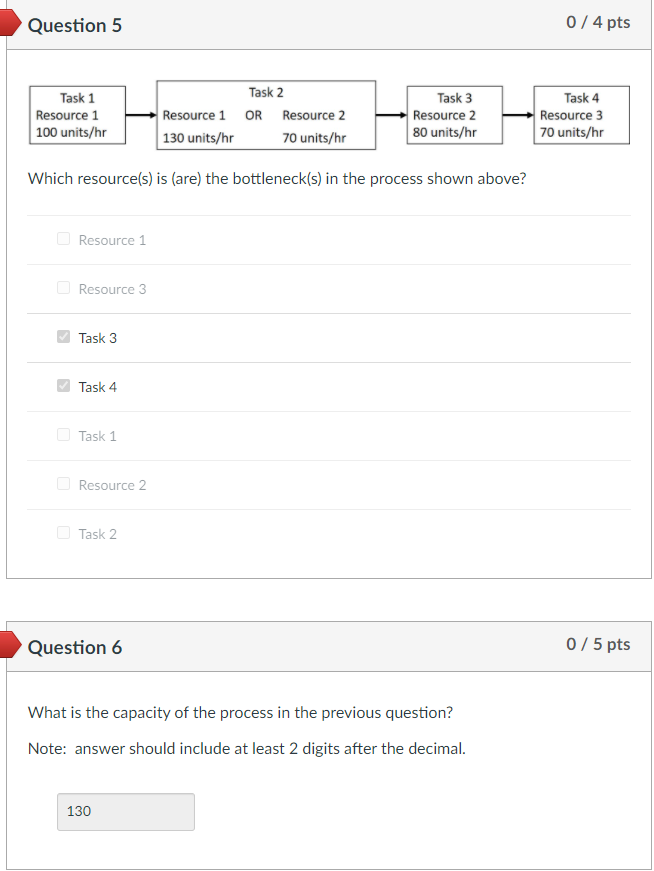Click the 0 / 4 pts score label

(x=600, y=22)
